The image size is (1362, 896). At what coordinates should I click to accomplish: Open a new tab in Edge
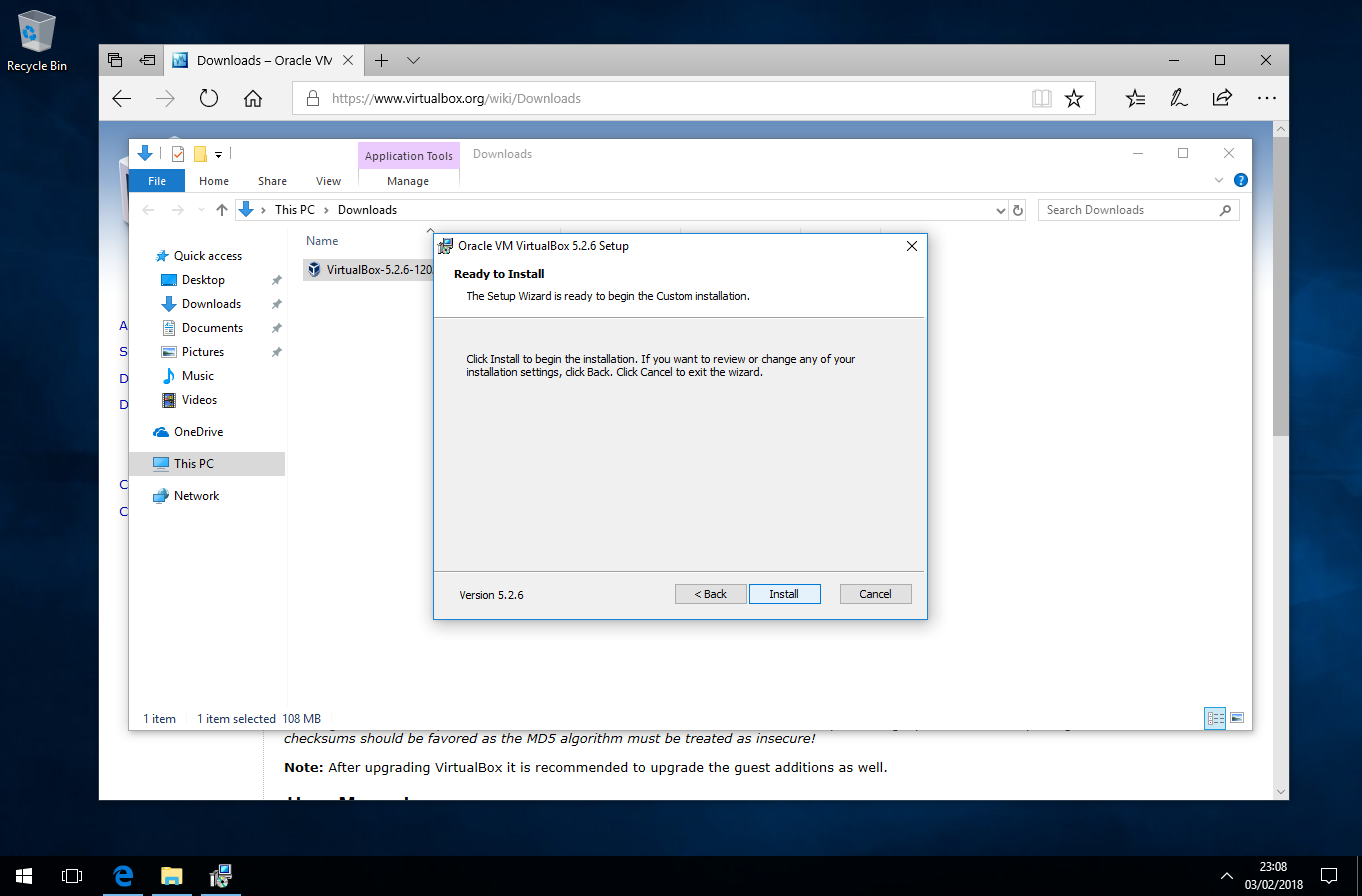(x=381, y=60)
